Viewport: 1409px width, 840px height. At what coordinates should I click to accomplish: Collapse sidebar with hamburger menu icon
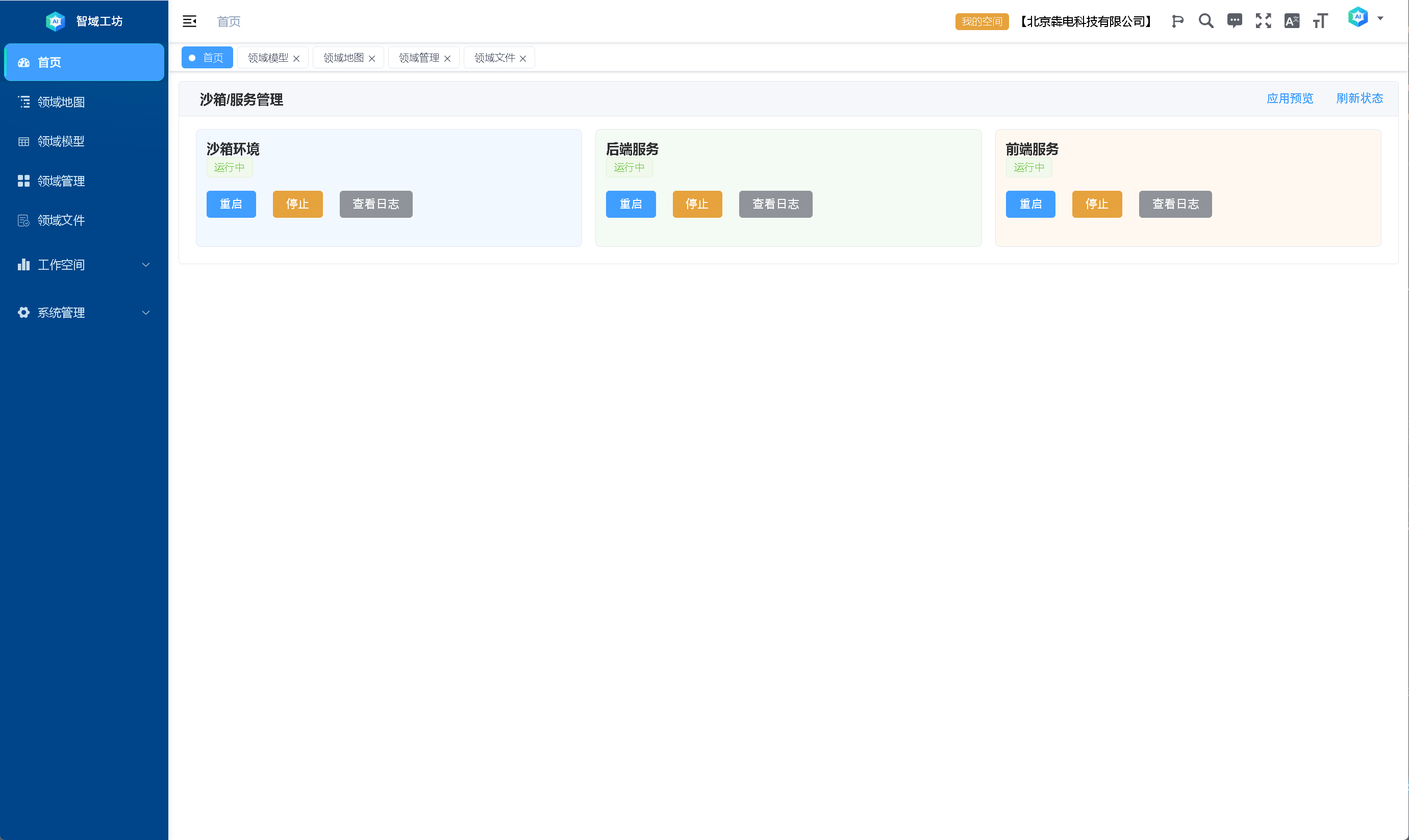tap(189, 21)
